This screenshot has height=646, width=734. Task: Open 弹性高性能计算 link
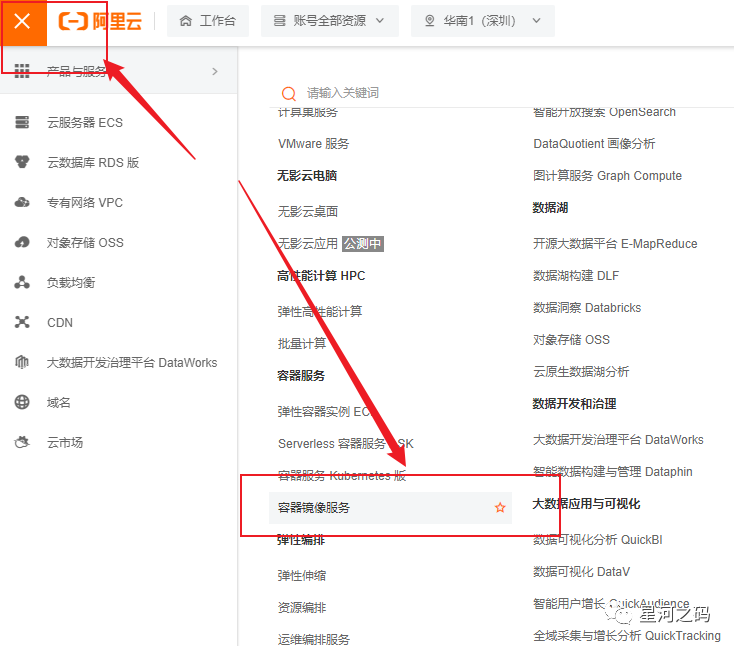point(320,311)
